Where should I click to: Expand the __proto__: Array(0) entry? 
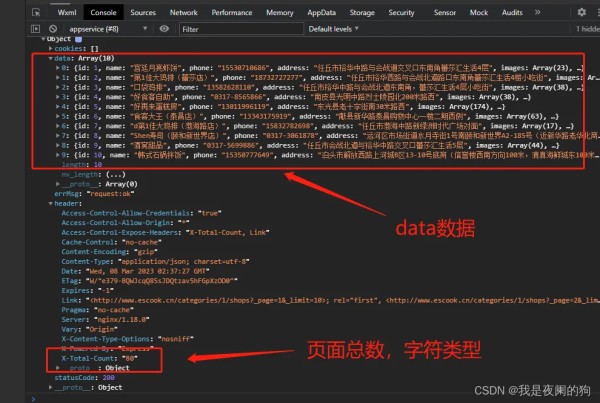point(58,184)
